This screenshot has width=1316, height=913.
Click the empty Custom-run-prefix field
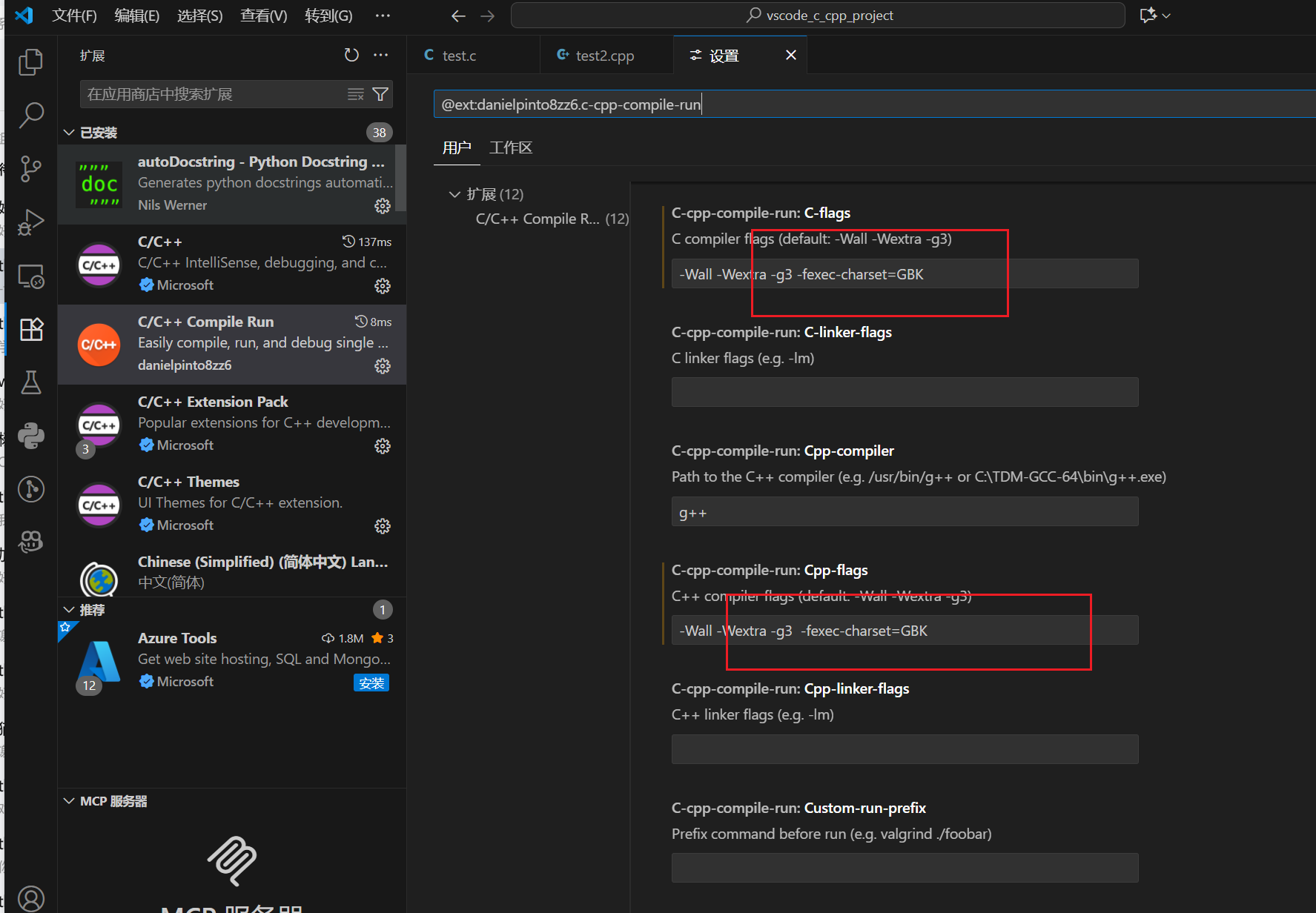tap(905, 868)
